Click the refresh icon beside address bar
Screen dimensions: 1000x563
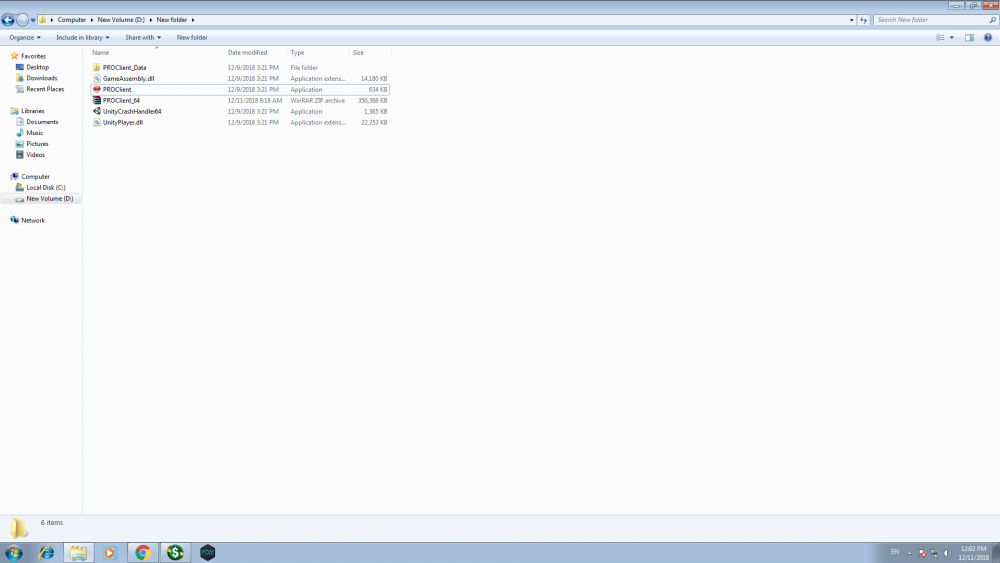coord(864,19)
